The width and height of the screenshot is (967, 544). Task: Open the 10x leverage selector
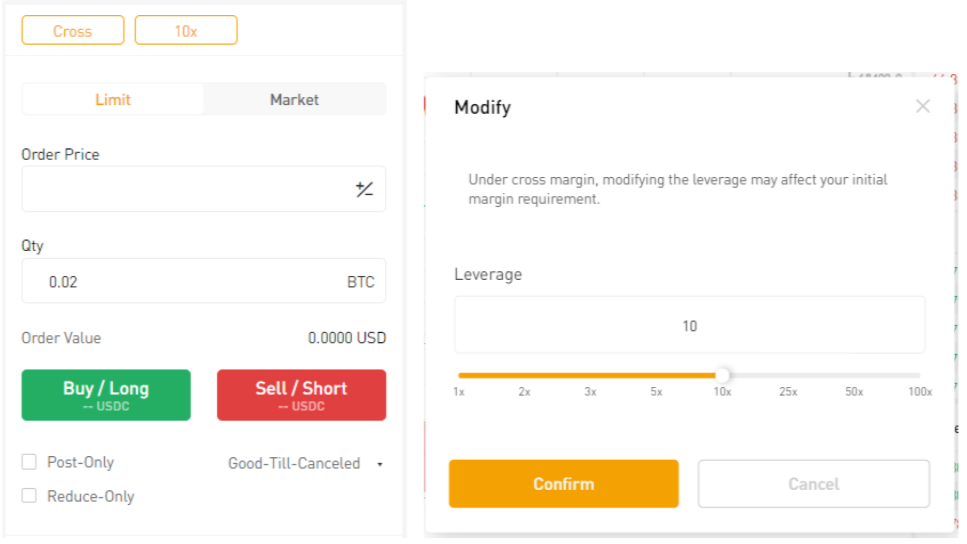[x=186, y=31]
